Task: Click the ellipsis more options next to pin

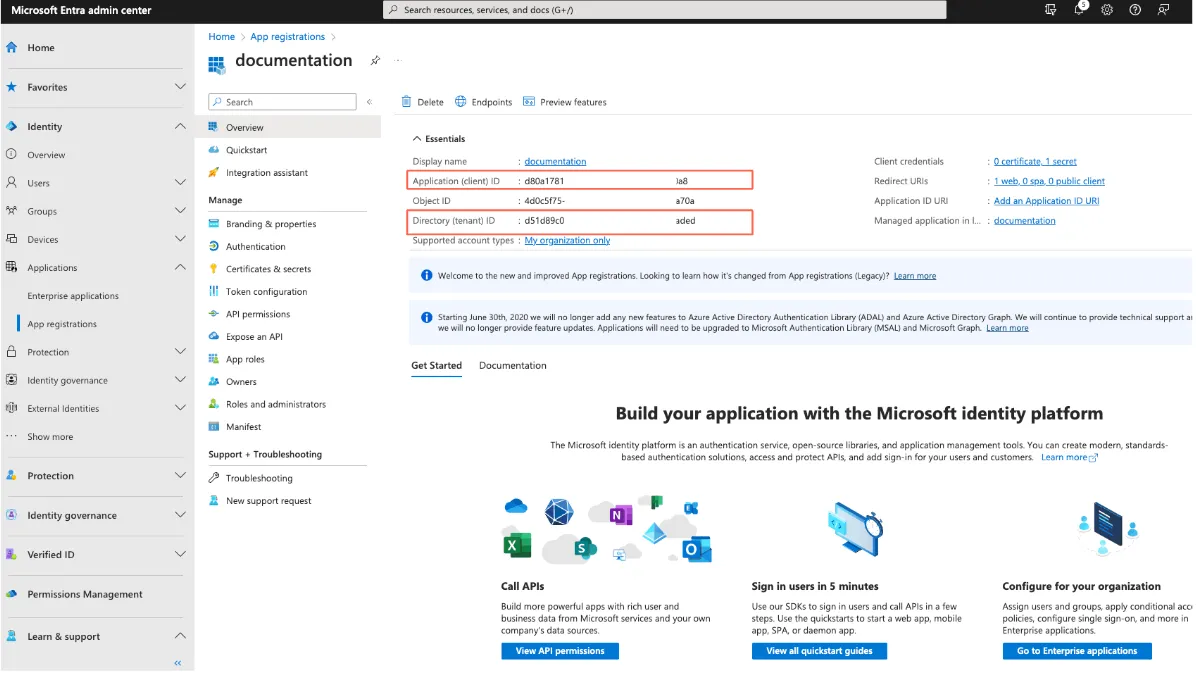Action: tap(397, 60)
